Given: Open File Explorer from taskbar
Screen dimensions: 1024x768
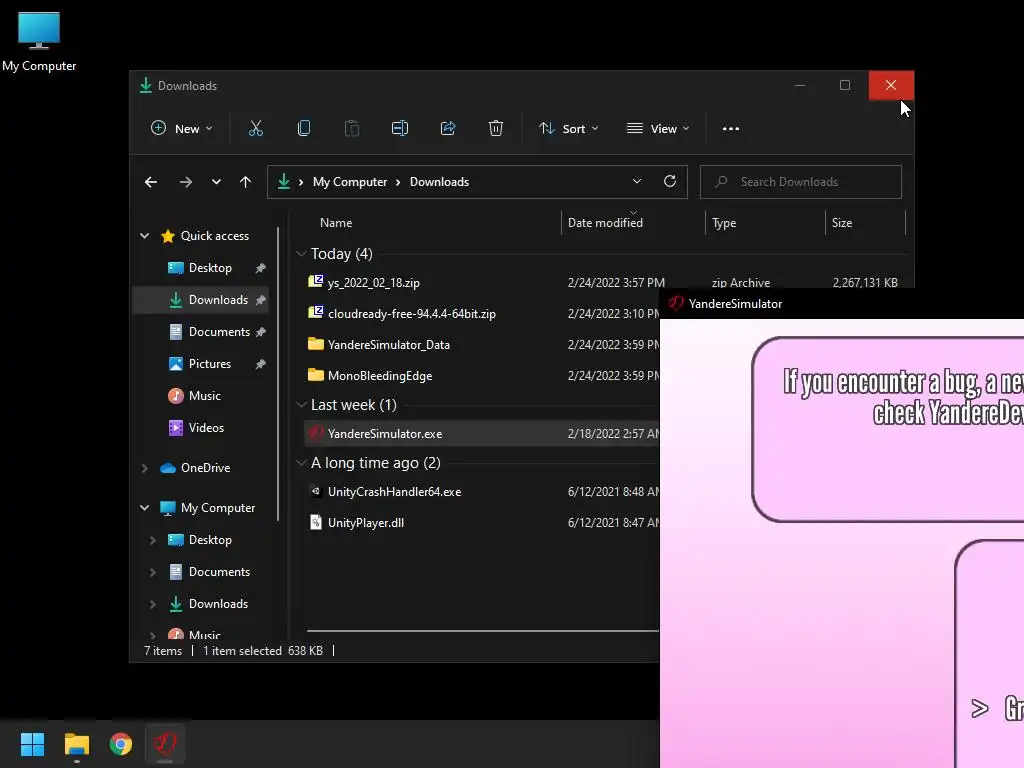Looking at the screenshot, I should click(76, 744).
